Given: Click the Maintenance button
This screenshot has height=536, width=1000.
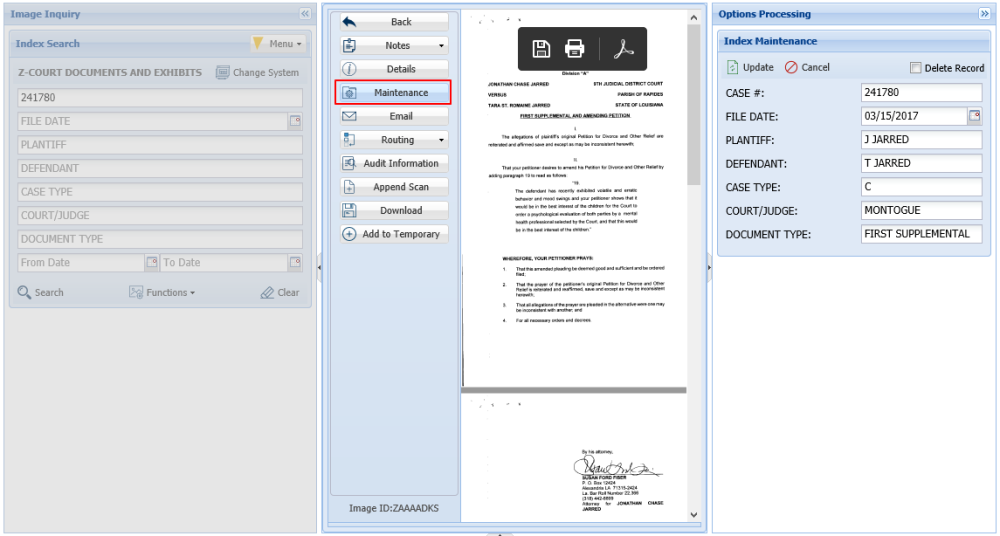Looking at the screenshot, I should click(394, 93).
